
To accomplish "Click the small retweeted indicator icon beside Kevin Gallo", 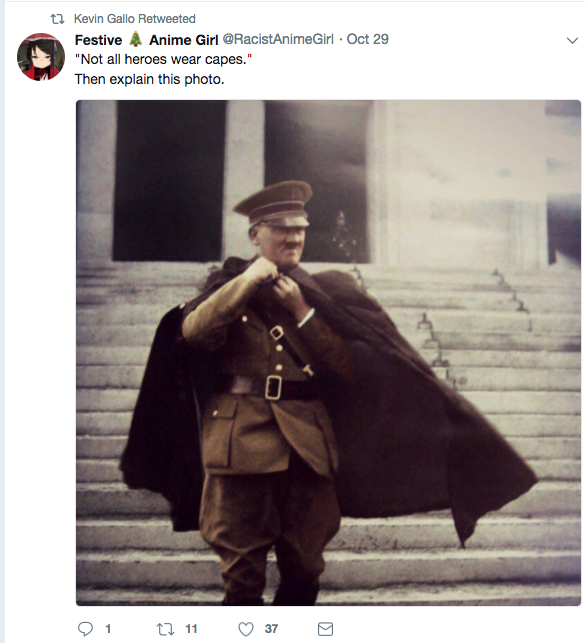I will pyautogui.click(x=57, y=19).
